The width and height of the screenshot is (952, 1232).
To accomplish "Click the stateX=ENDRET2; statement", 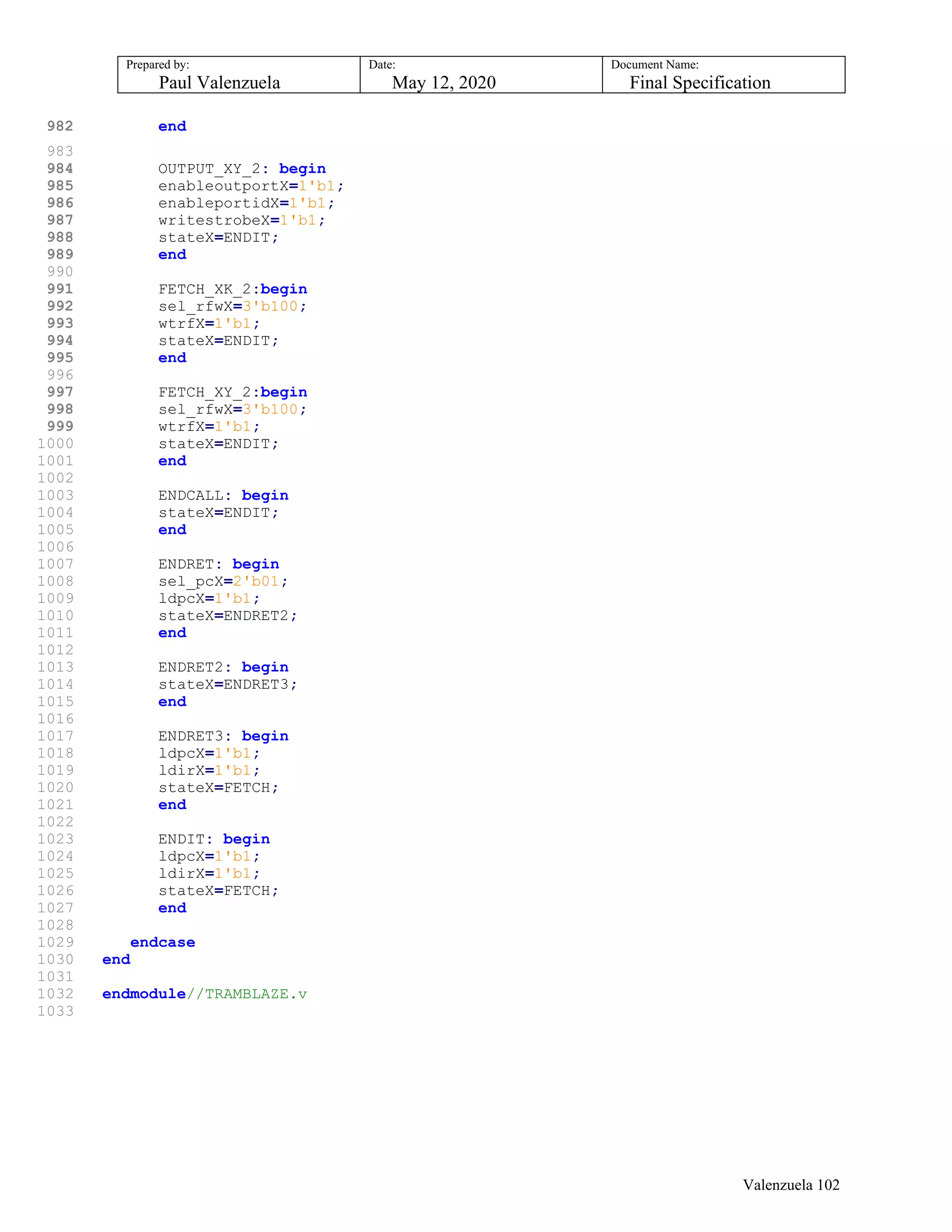I will click(x=228, y=616).
